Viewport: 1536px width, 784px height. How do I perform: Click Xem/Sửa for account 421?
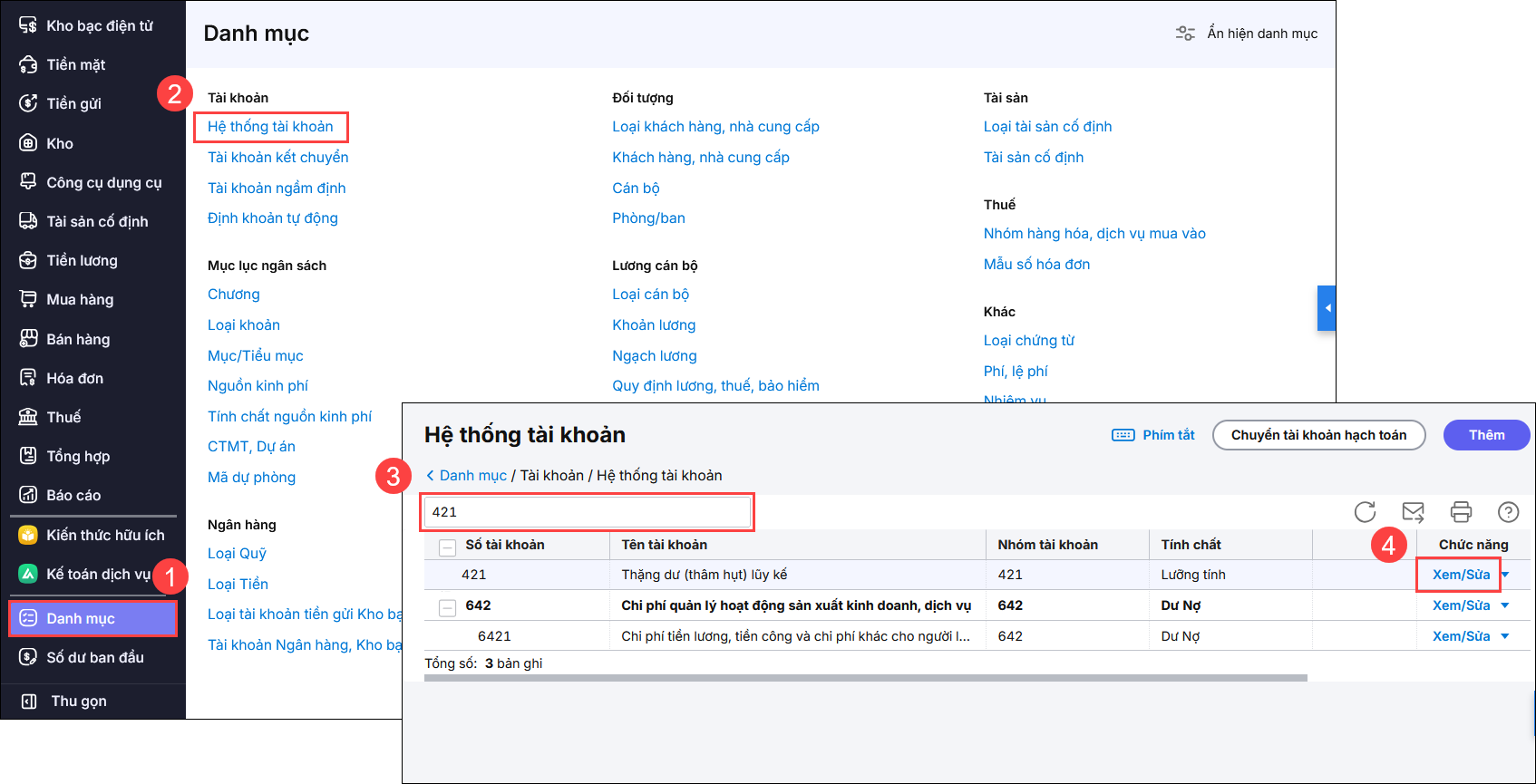click(1461, 575)
